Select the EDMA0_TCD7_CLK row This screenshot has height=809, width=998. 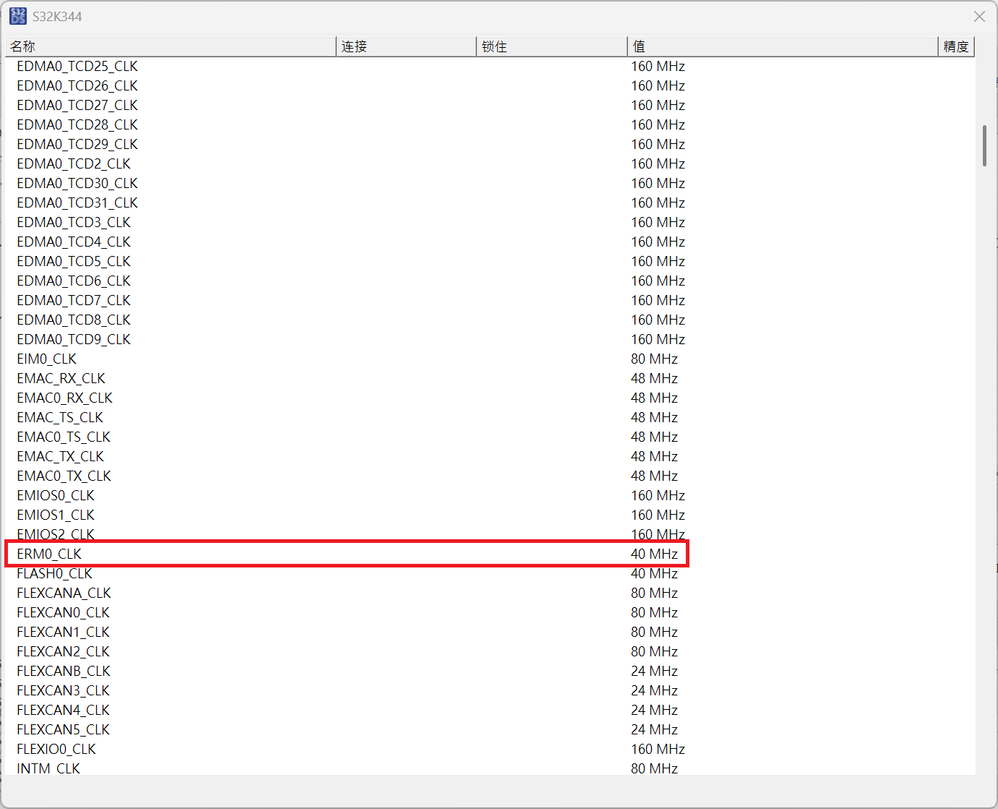(490, 300)
